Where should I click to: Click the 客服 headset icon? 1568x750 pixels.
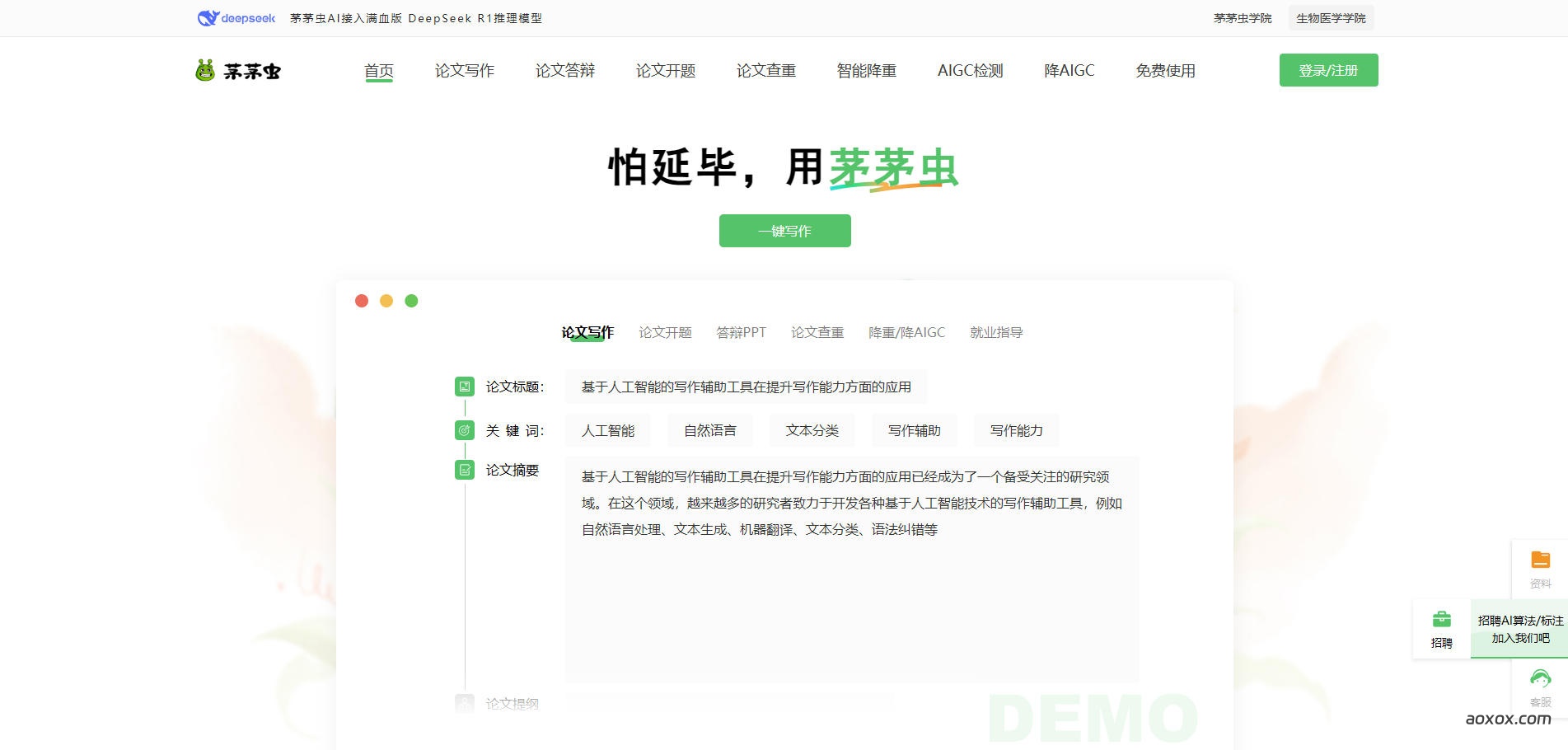(x=1540, y=679)
